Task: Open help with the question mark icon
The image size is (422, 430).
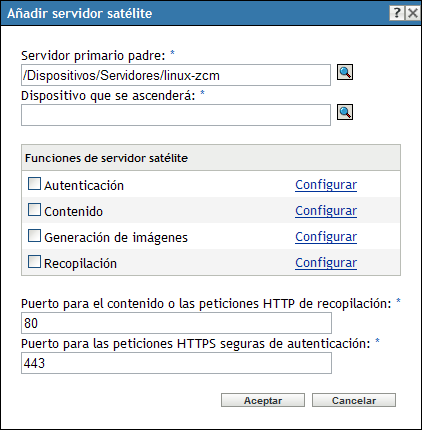Action: tap(397, 14)
